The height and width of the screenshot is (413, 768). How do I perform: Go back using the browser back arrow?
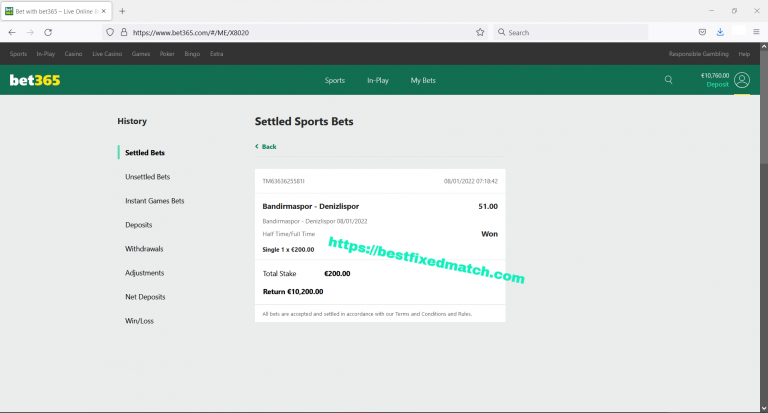[x=12, y=32]
